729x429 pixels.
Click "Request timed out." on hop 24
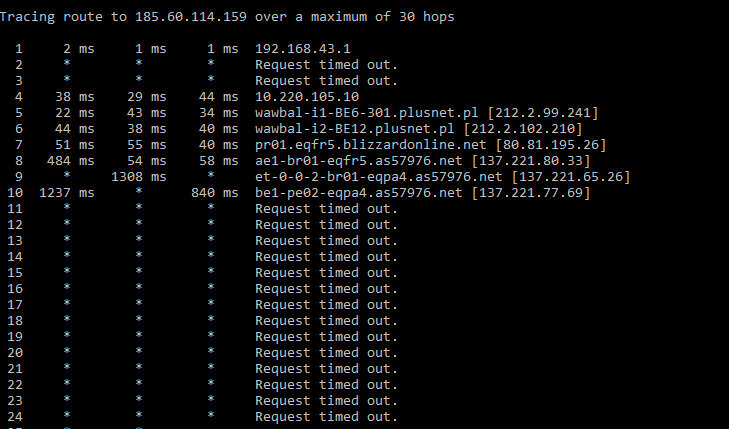(x=327, y=416)
